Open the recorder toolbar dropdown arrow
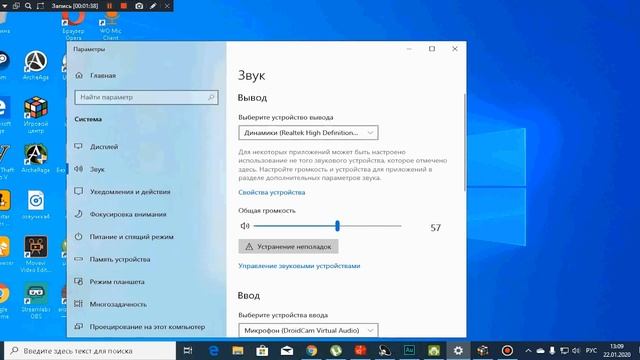This screenshot has height=360, width=640. 4,6
